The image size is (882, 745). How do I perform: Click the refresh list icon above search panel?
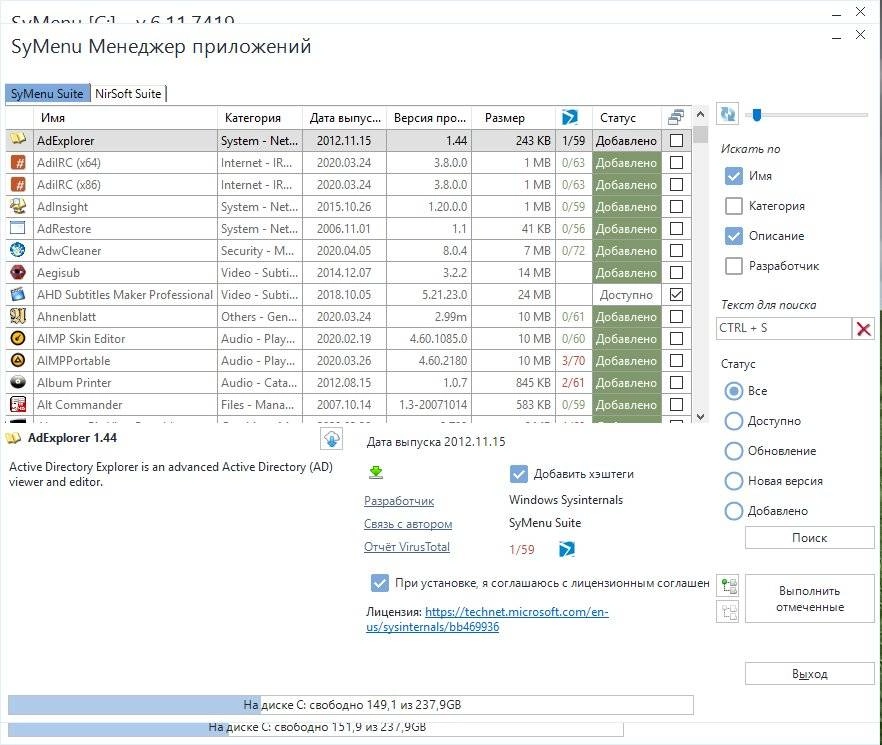727,114
